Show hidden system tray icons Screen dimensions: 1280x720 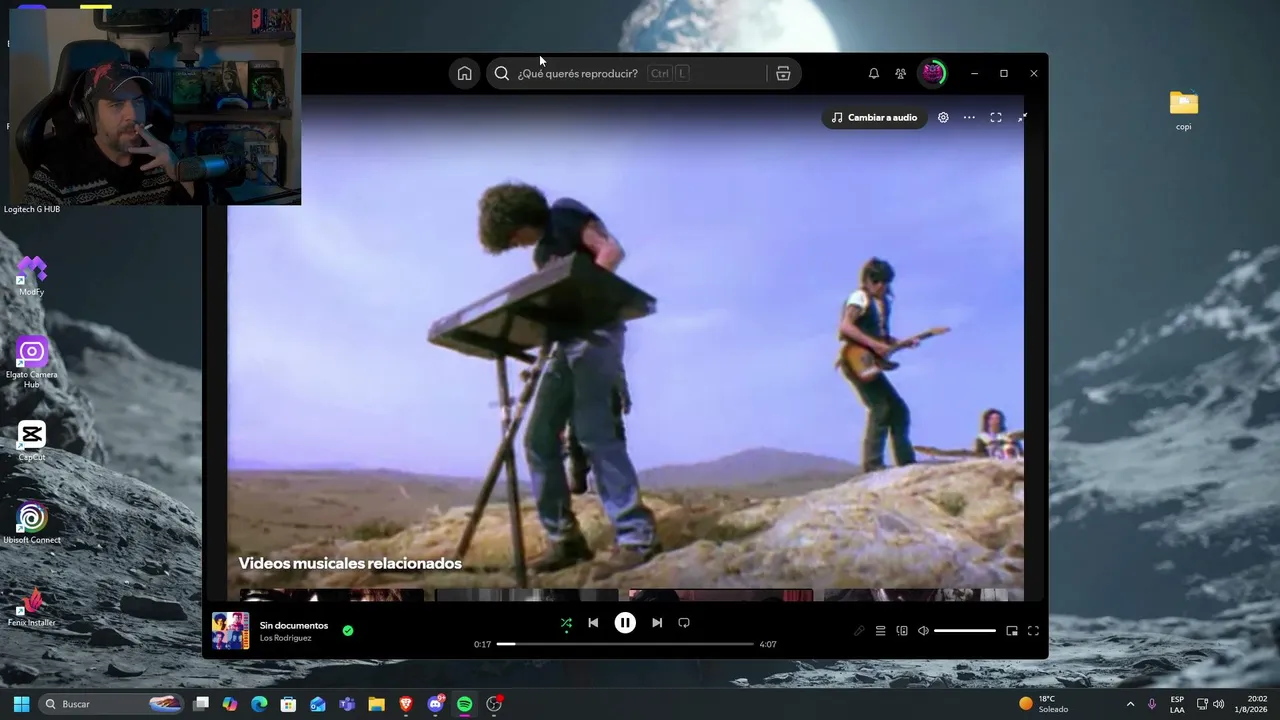point(1130,704)
